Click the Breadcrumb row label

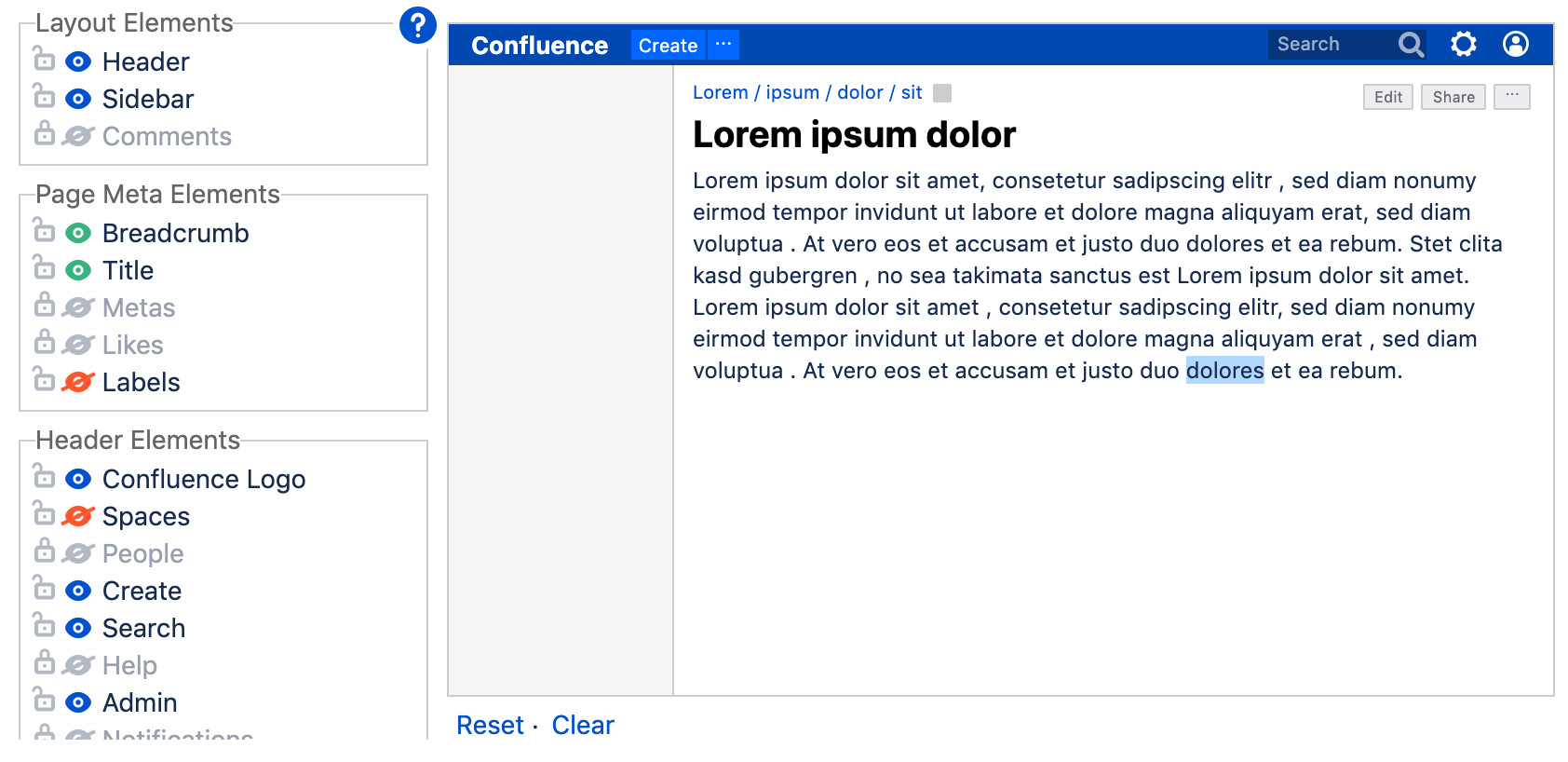coord(176,233)
